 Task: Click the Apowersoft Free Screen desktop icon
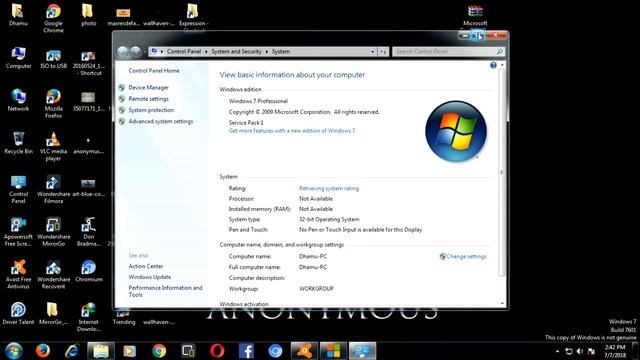[x=18, y=232]
